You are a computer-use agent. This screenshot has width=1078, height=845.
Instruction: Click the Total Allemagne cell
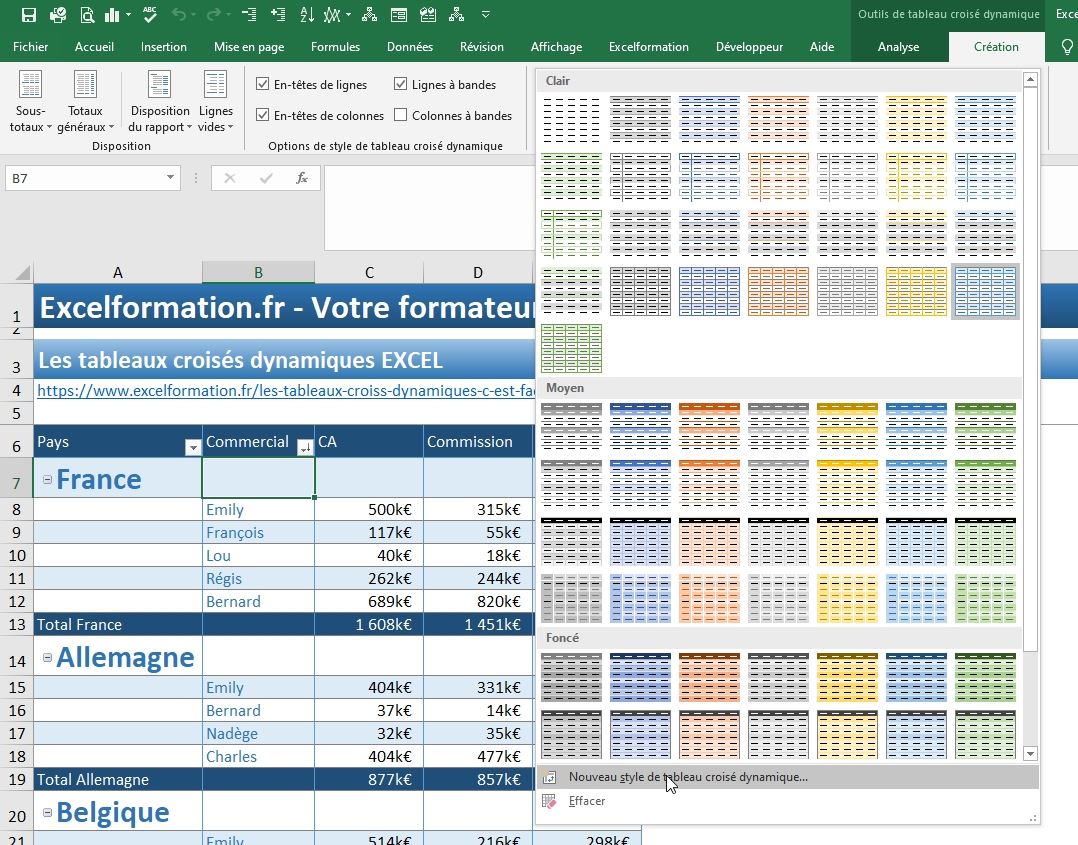coord(118,780)
